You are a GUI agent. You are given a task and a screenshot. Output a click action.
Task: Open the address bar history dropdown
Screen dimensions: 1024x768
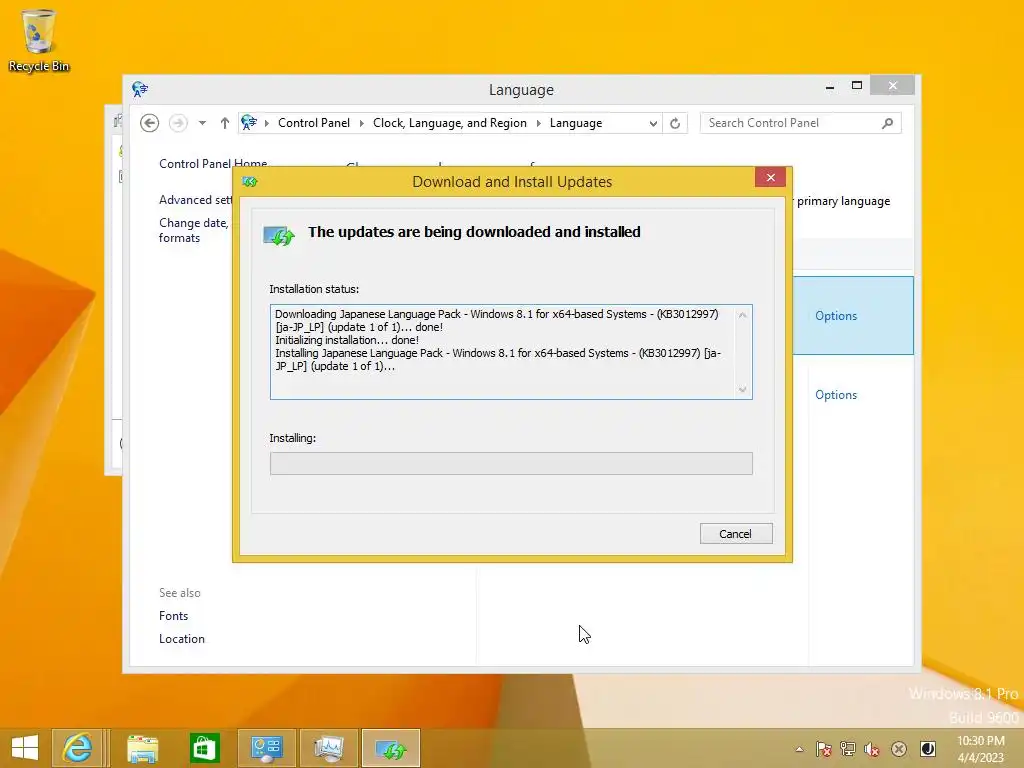(652, 123)
